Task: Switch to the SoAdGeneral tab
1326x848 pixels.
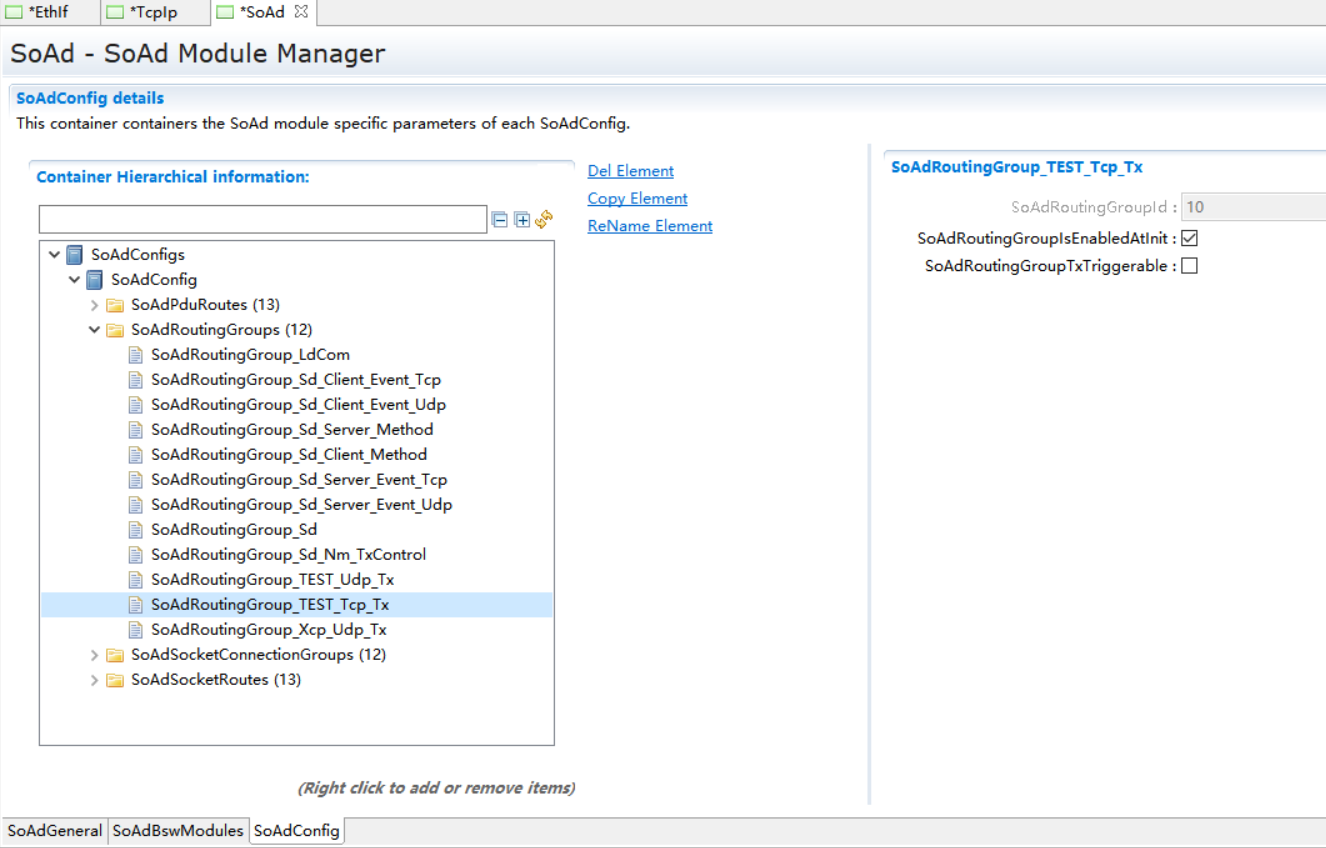Action: [54, 831]
